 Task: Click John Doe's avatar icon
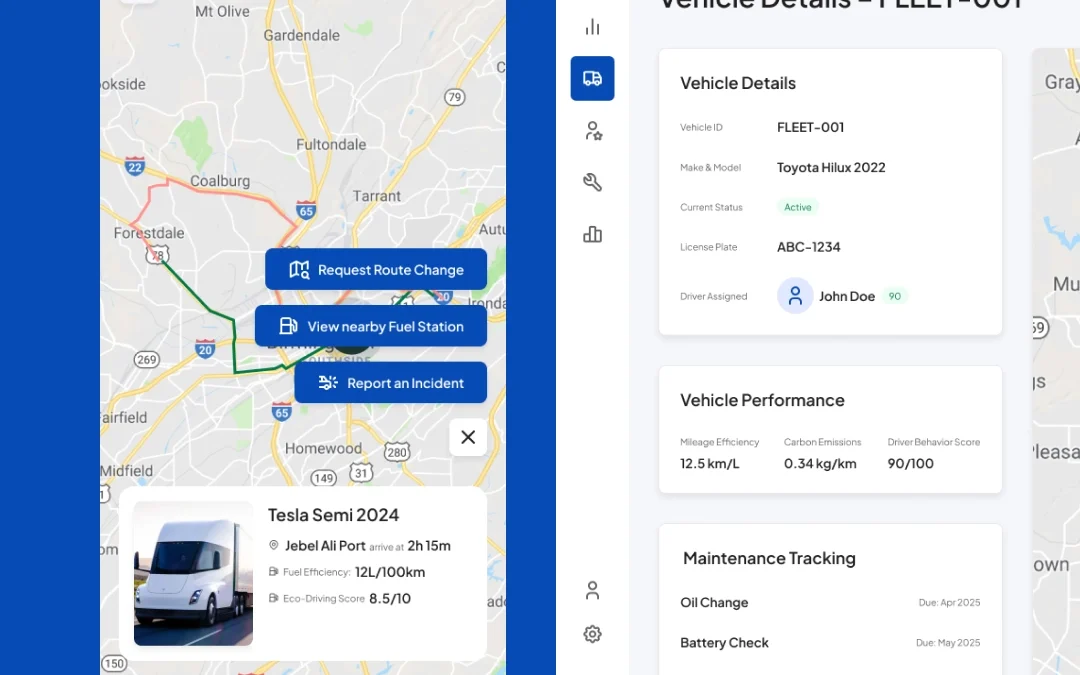[795, 296]
